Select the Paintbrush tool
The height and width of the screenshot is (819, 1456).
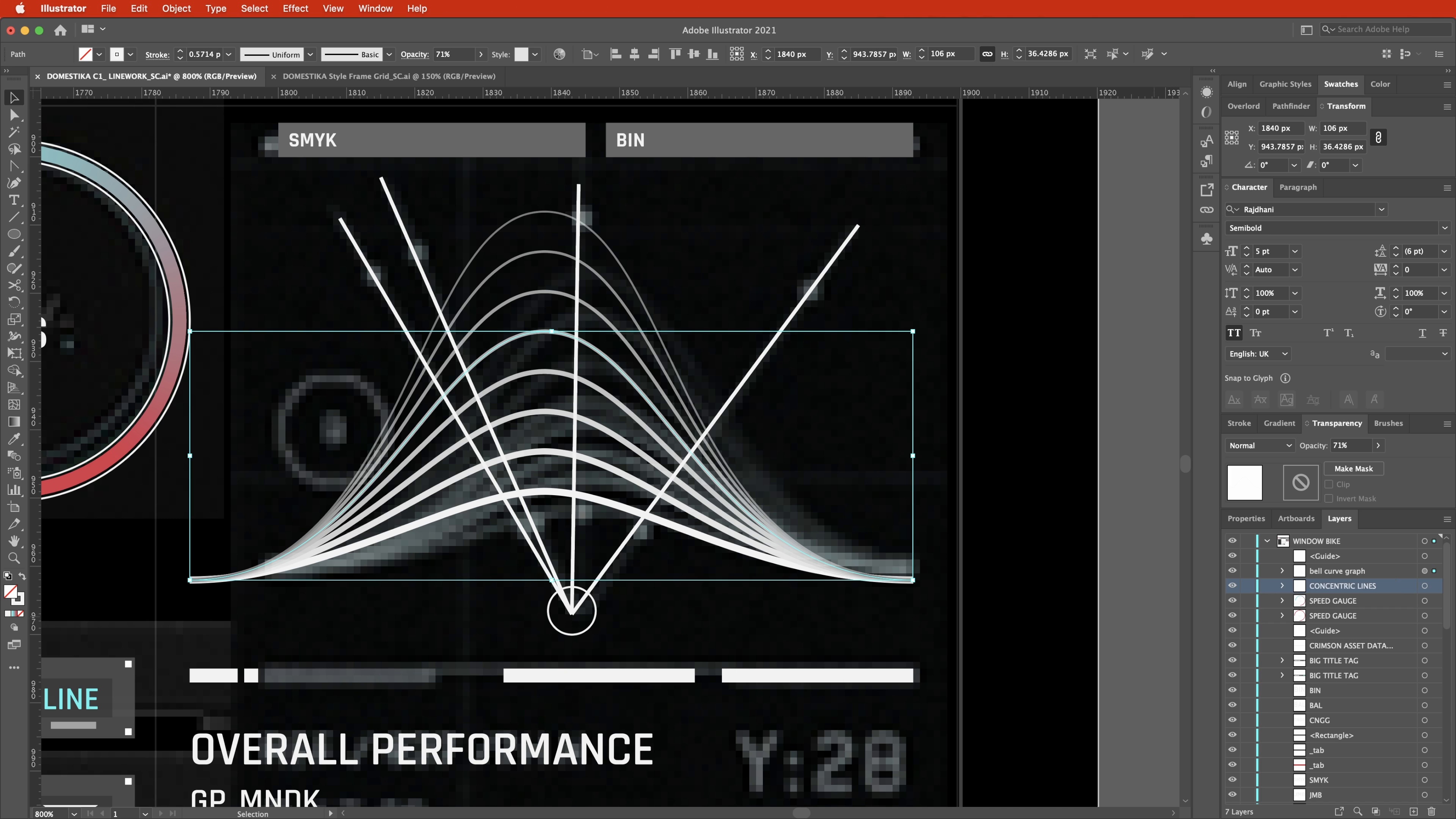(14, 251)
